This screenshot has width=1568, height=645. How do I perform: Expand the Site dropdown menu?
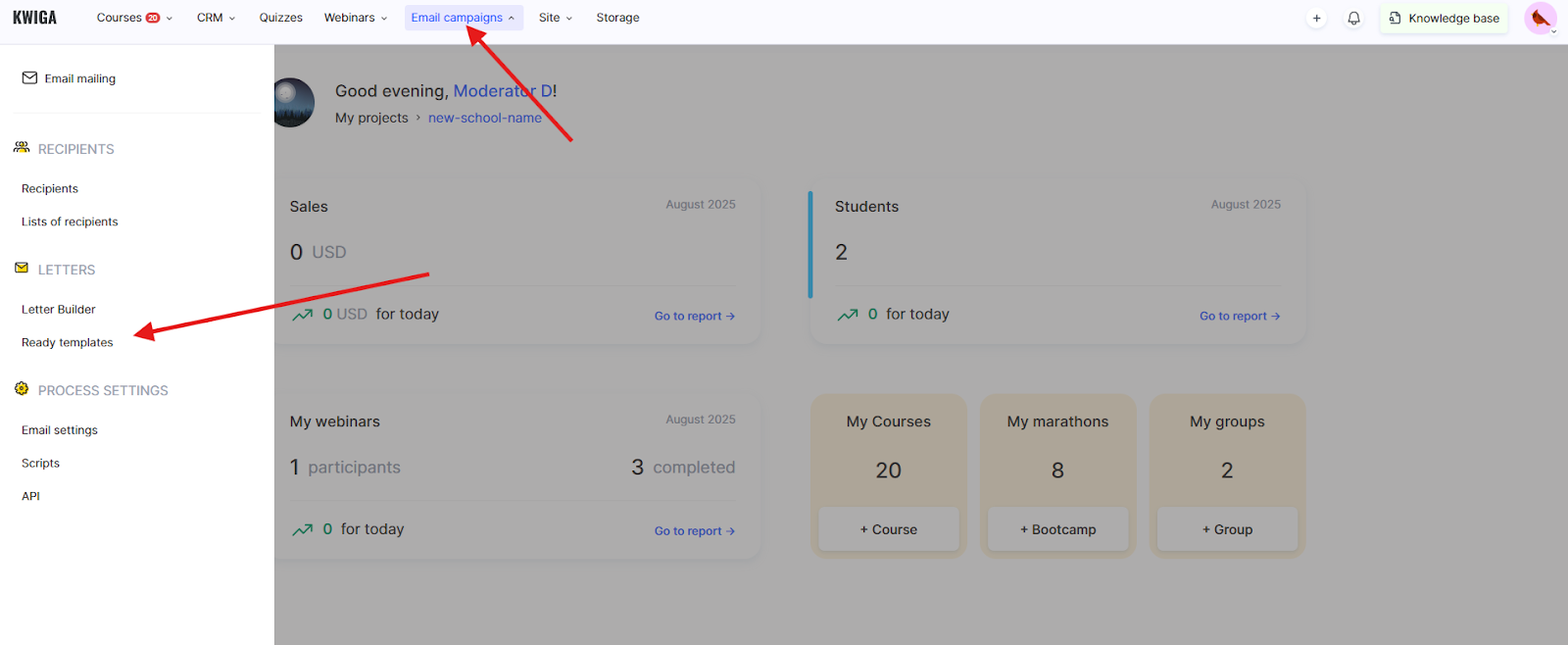(555, 18)
